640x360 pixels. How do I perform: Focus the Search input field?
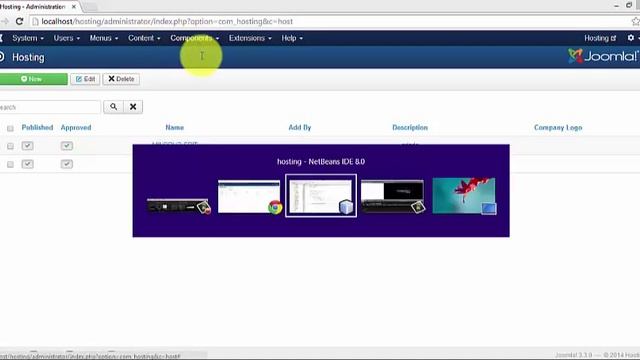[50, 107]
